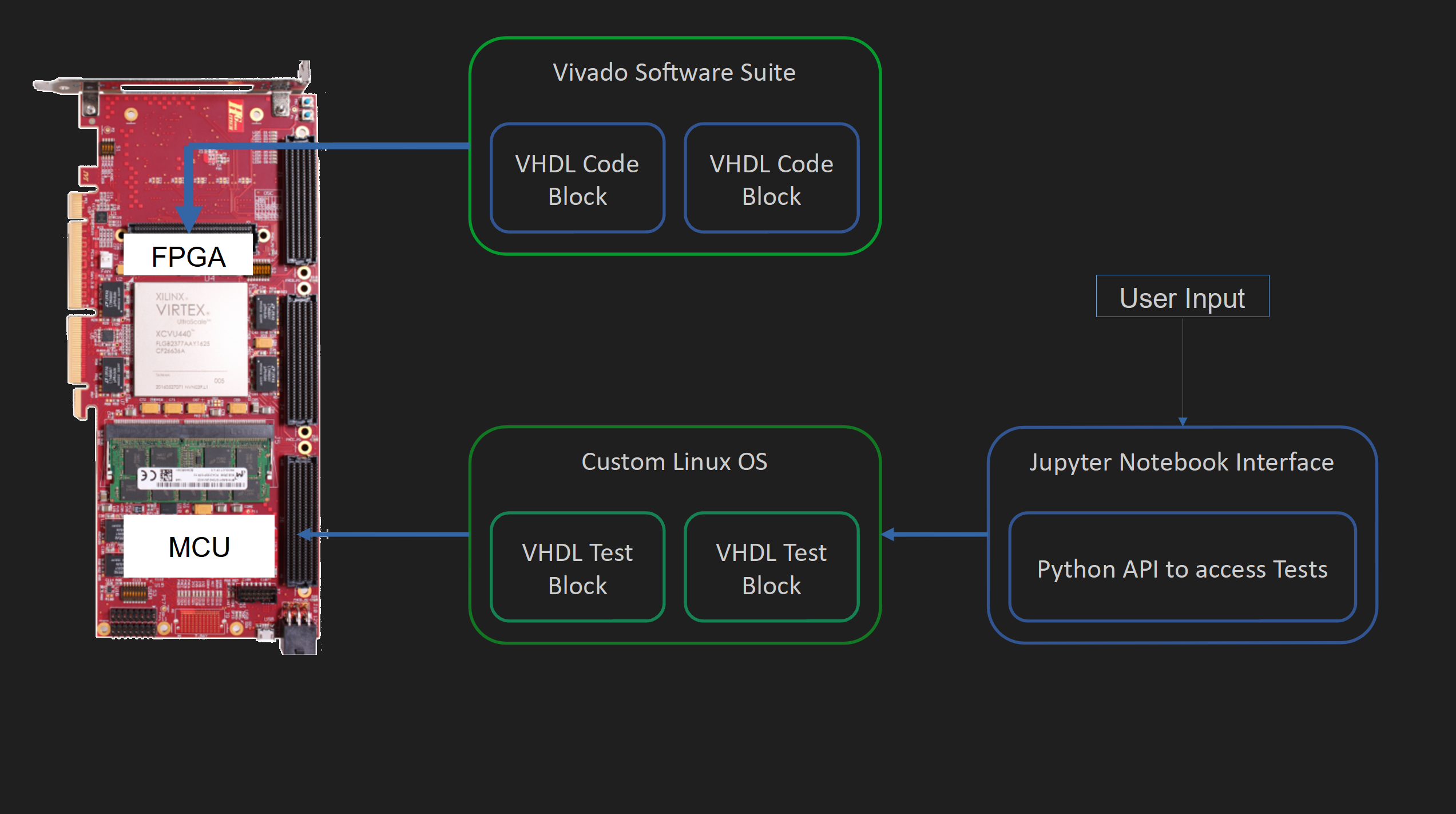
Task: Select the left VHDL Test Block
Action: click(x=577, y=568)
